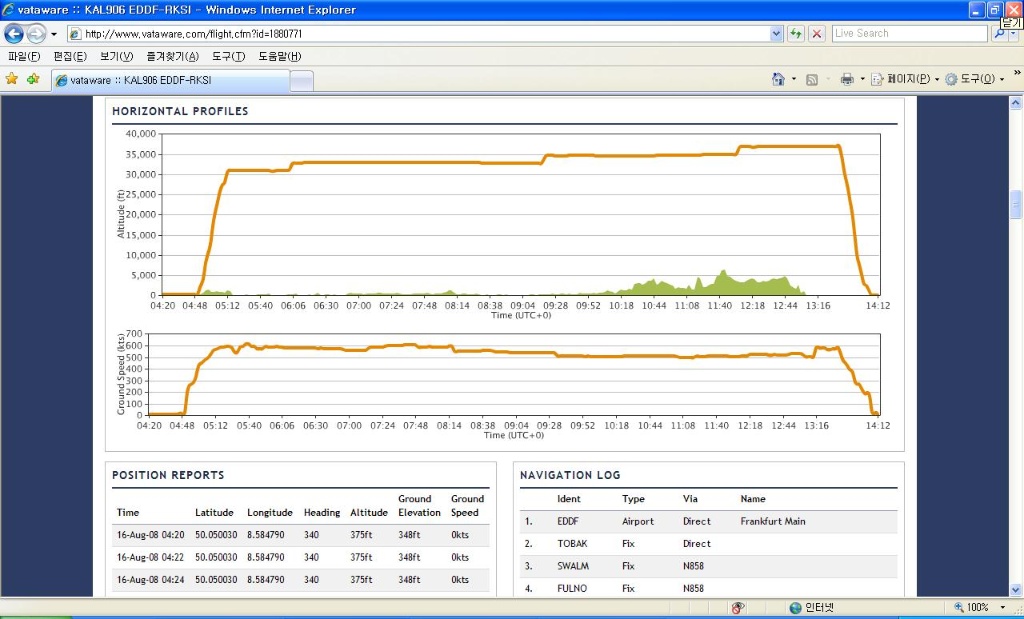The image size is (1024, 619).
Task: Open the 100% zoom level dropdown
Action: point(1003,607)
